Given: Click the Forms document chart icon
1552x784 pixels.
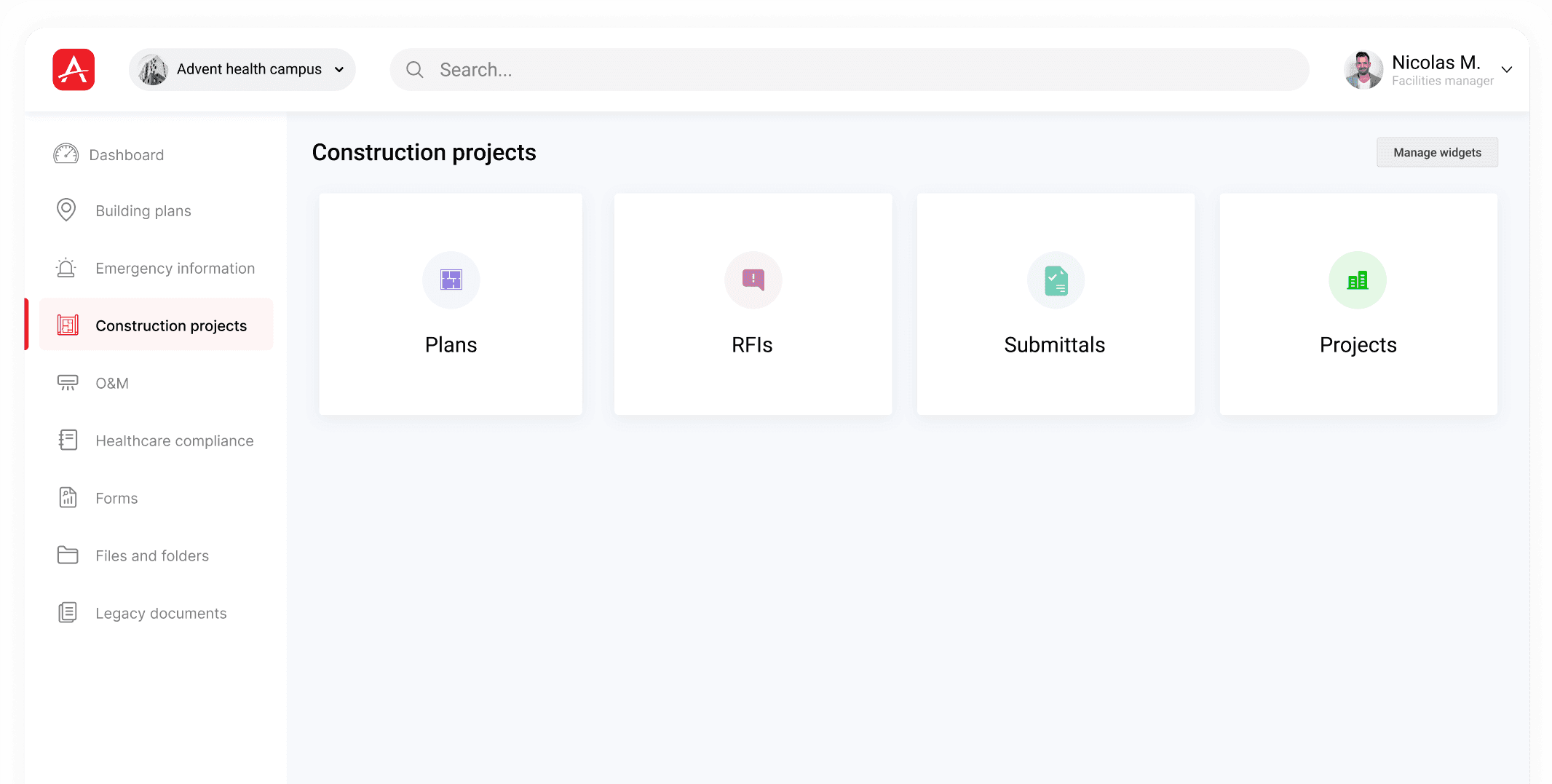Looking at the screenshot, I should 68,497.
